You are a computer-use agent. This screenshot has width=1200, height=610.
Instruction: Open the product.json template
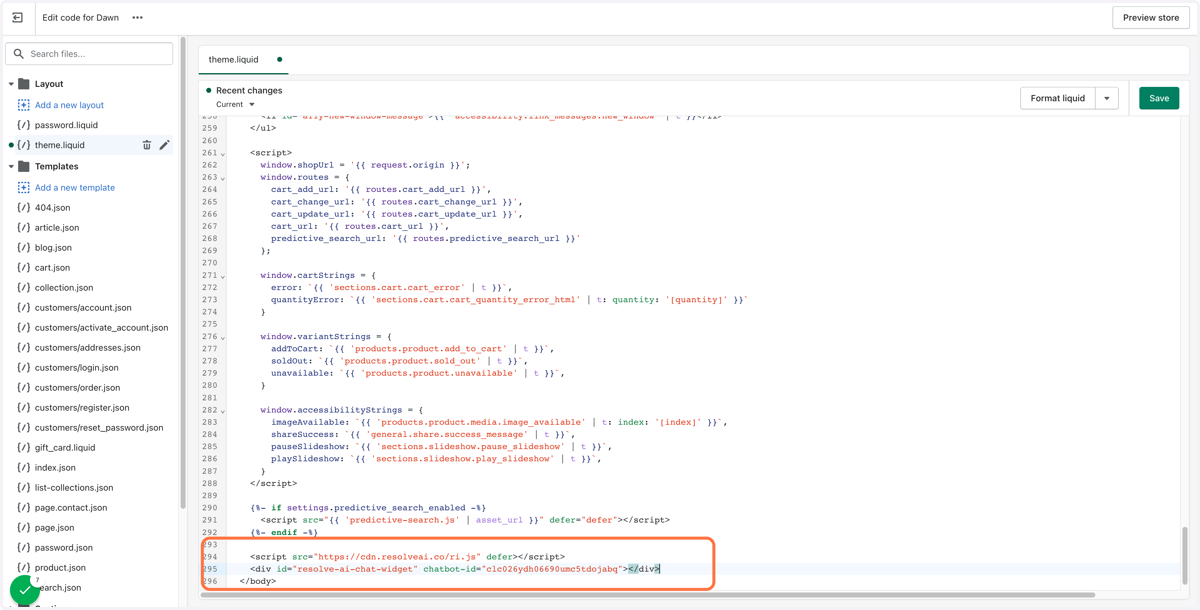[60, 567]
